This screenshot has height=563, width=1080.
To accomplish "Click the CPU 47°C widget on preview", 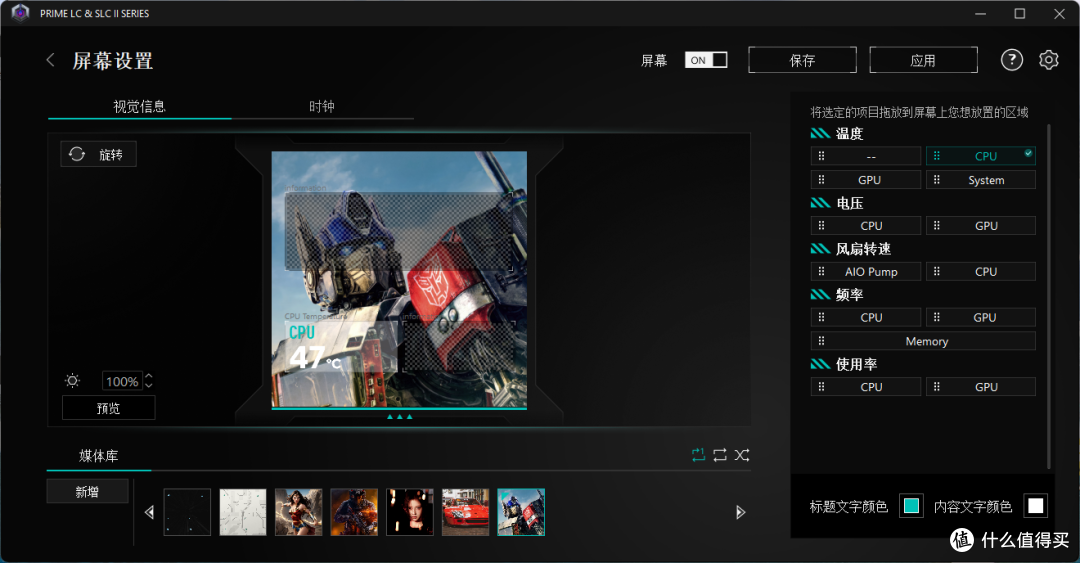I will tap(341, 347).
